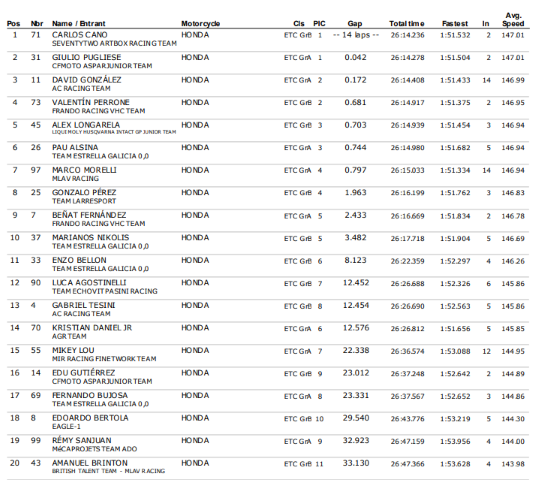Select the gap value 0.042

coord(355,57)
